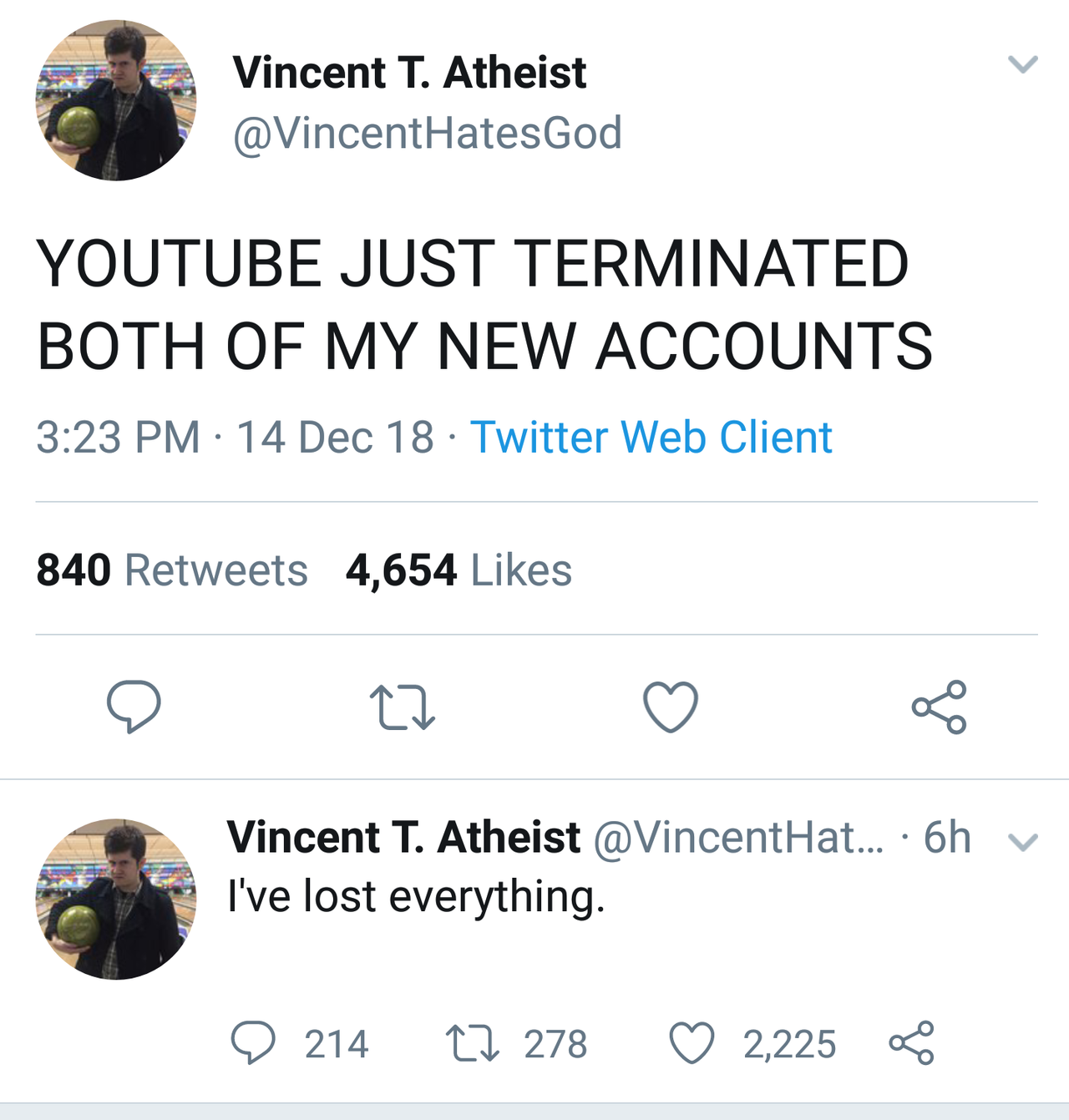Open the Twitter Web Client link

tap(651, 437)
